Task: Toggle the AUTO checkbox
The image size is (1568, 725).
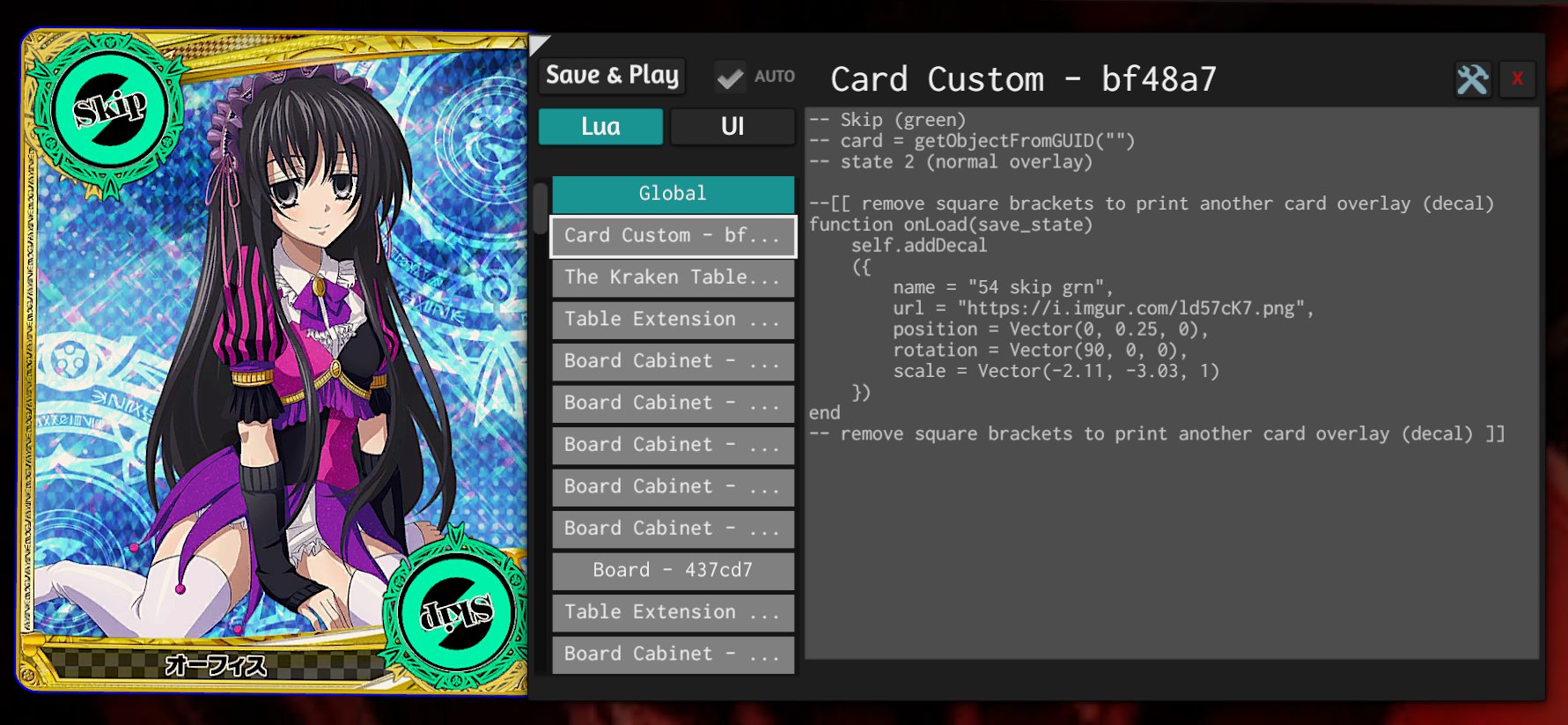Action: [730, 78]
